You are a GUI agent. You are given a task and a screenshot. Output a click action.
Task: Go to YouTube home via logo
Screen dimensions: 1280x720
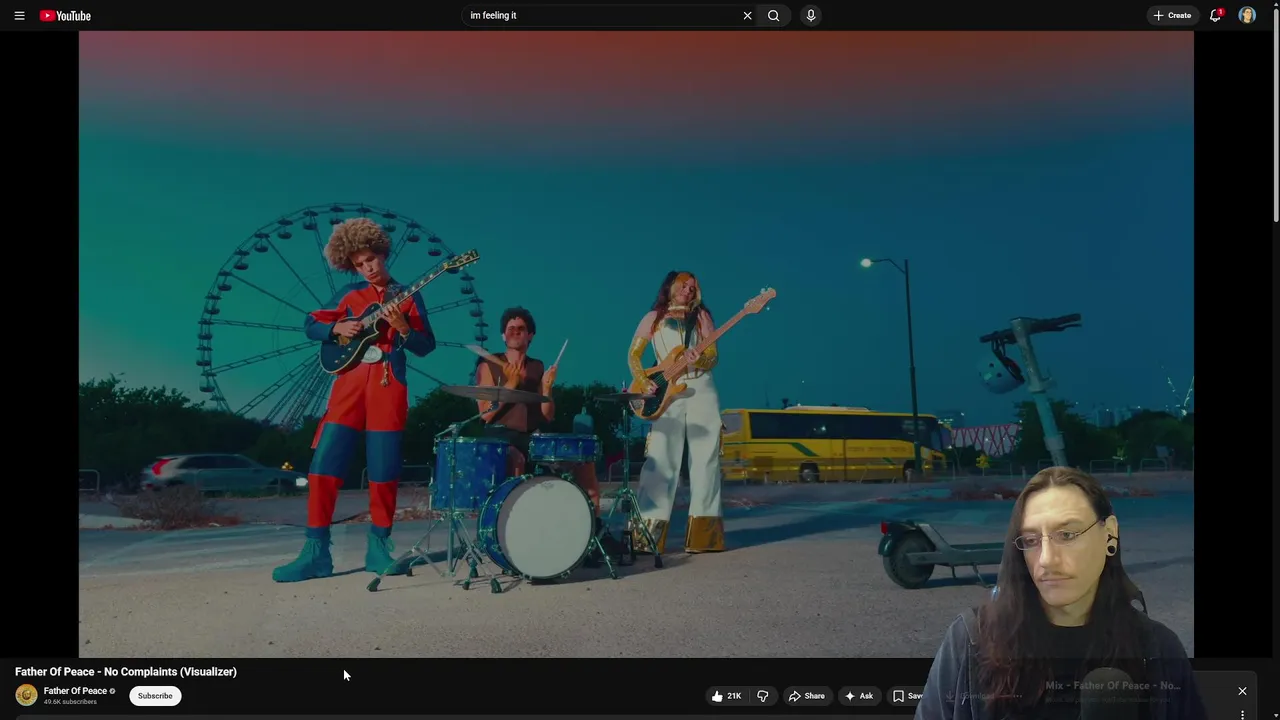coord(65,15)
